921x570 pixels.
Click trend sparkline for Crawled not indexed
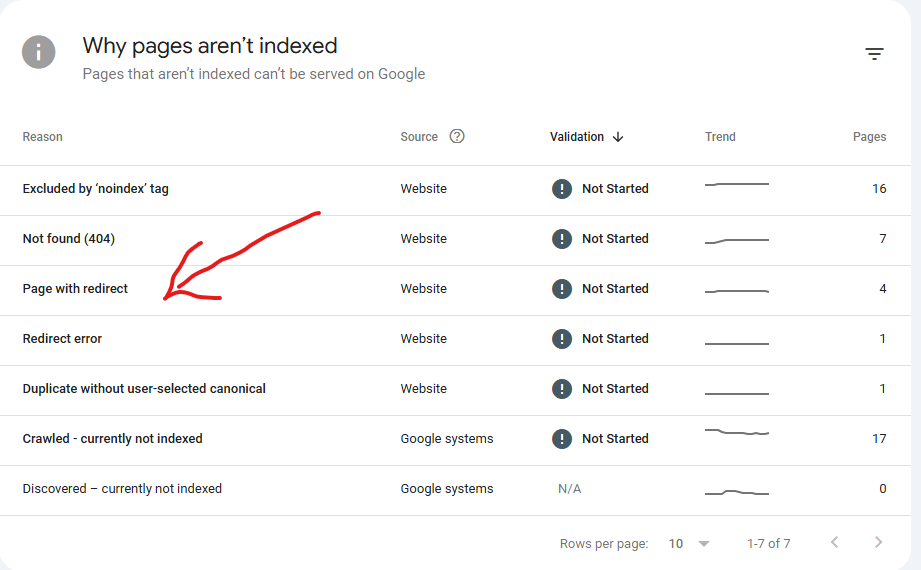coord(737,432)
